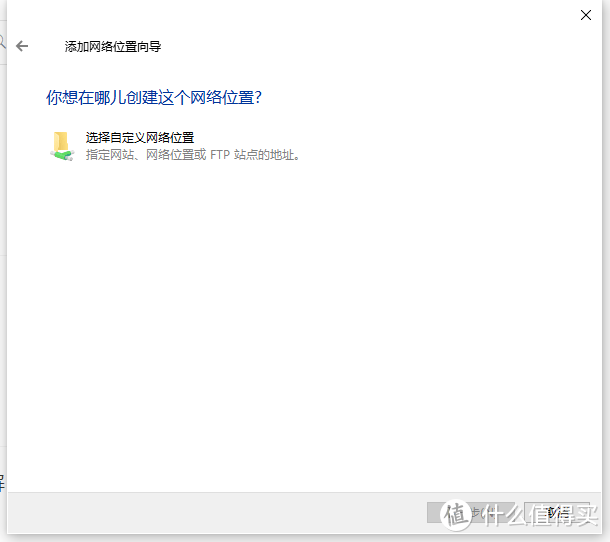Click the Next step button
The width and height of the screenshot is (610, 542).
click(471, 513)
